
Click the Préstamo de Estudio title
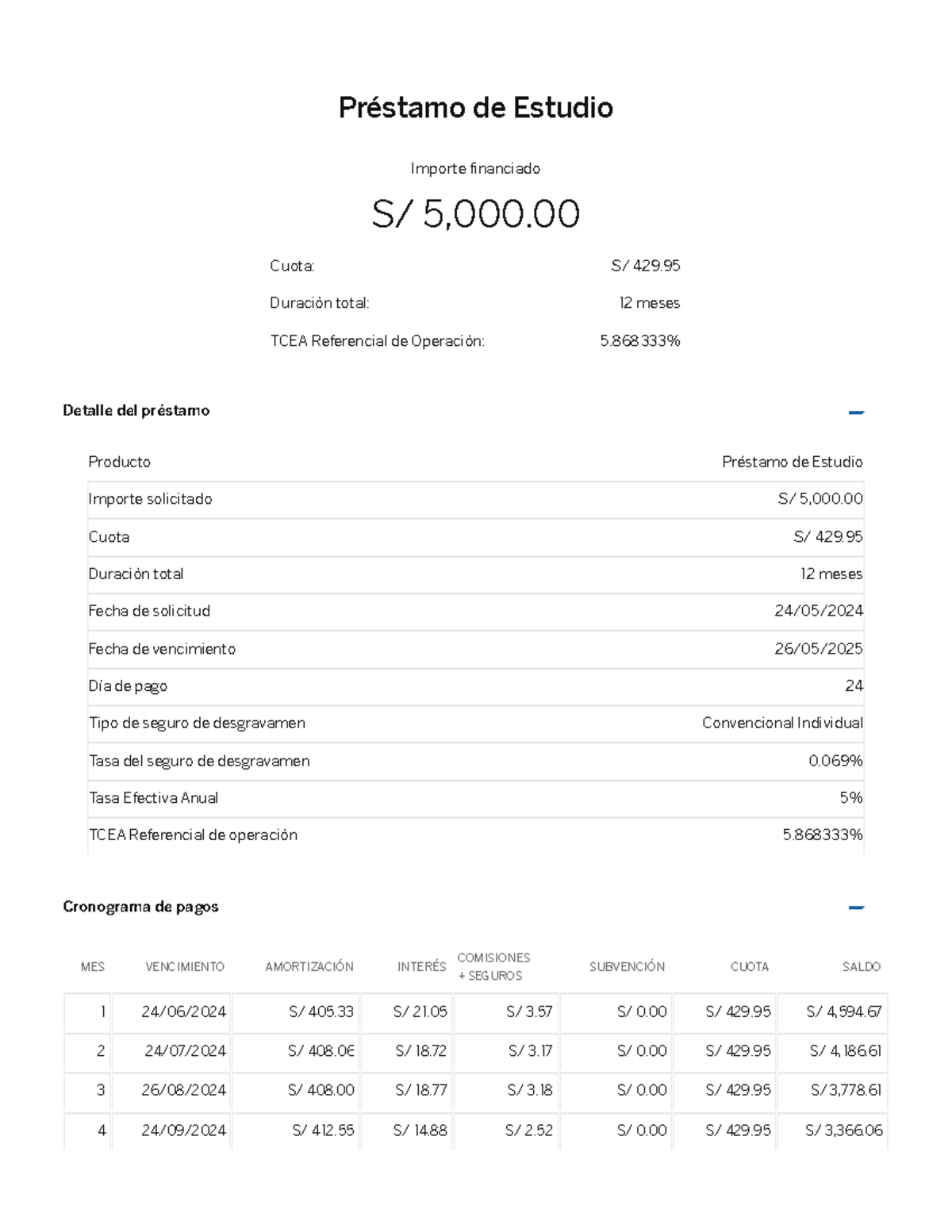(476, 107)
